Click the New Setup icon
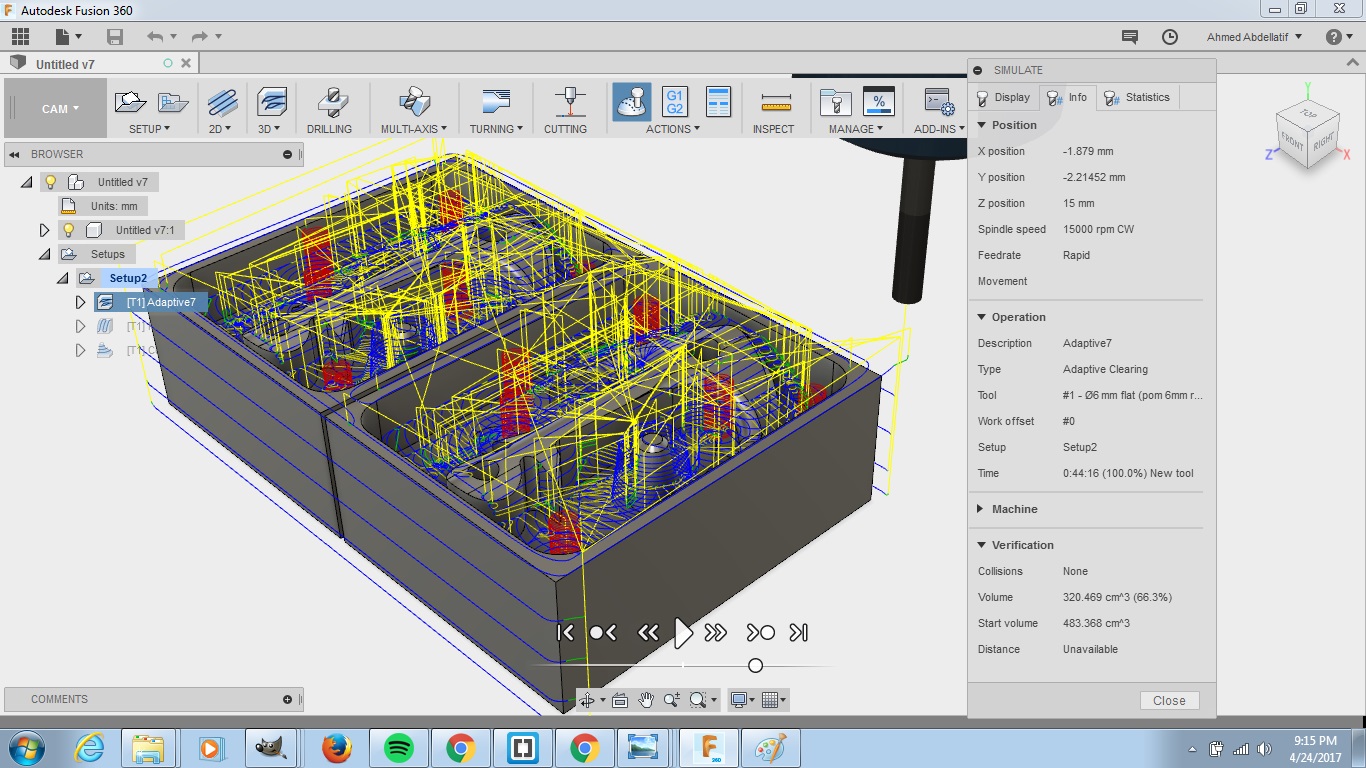1366x768 pixels. point(130,102)
